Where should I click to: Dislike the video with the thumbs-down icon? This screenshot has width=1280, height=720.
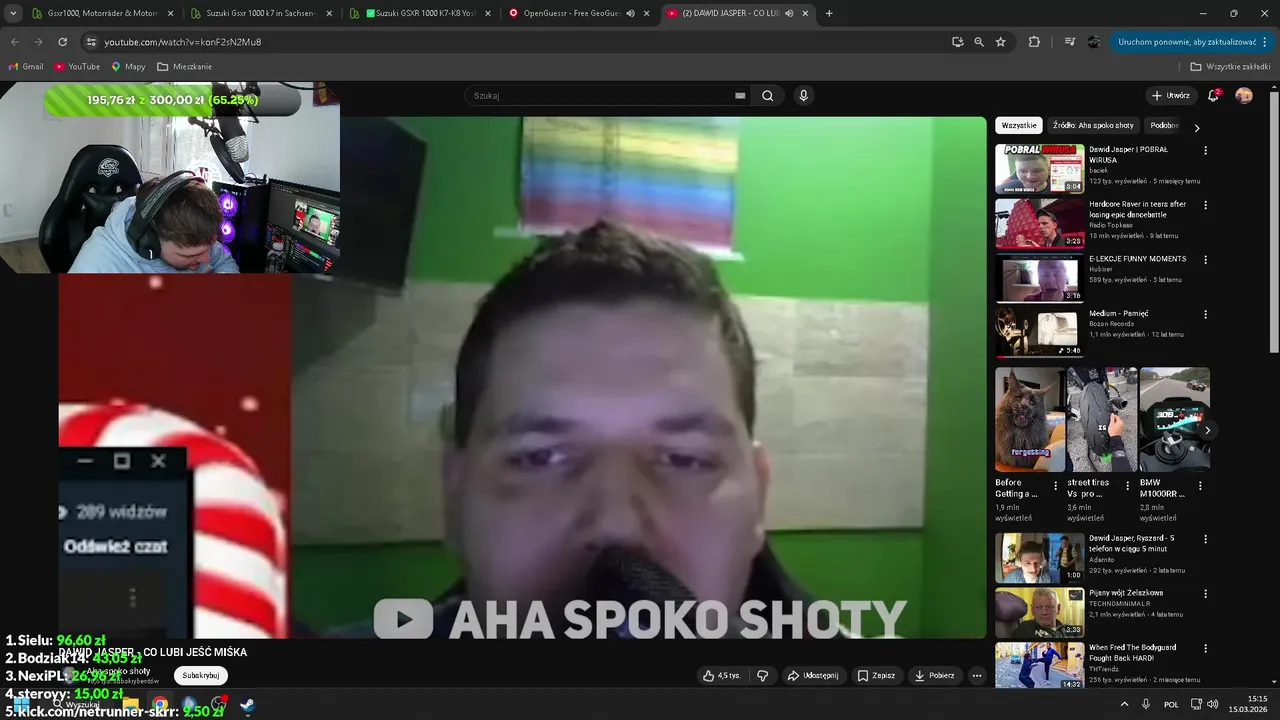tap(763, 676)
